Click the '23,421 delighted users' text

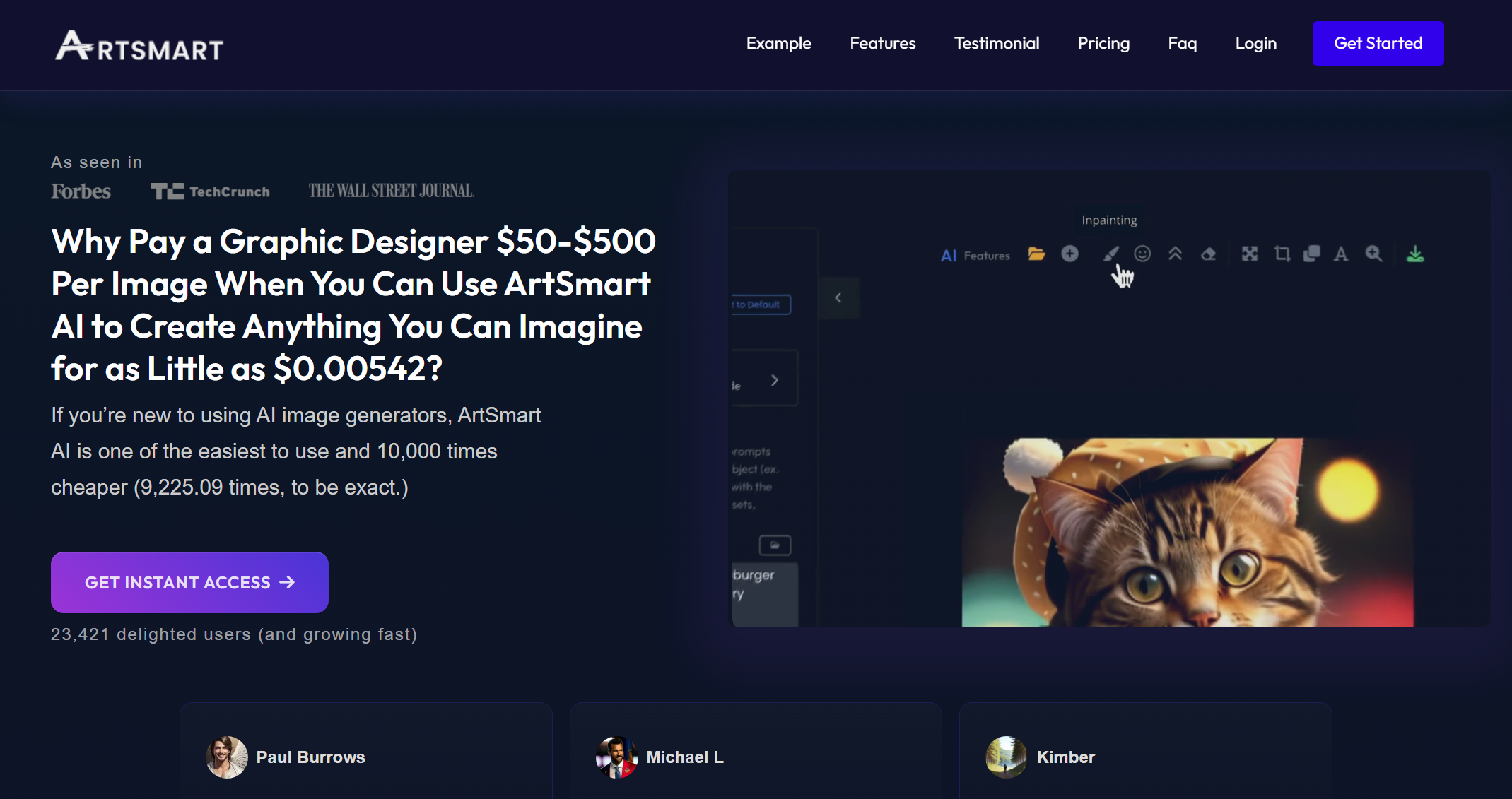click(x=234, y=634)
